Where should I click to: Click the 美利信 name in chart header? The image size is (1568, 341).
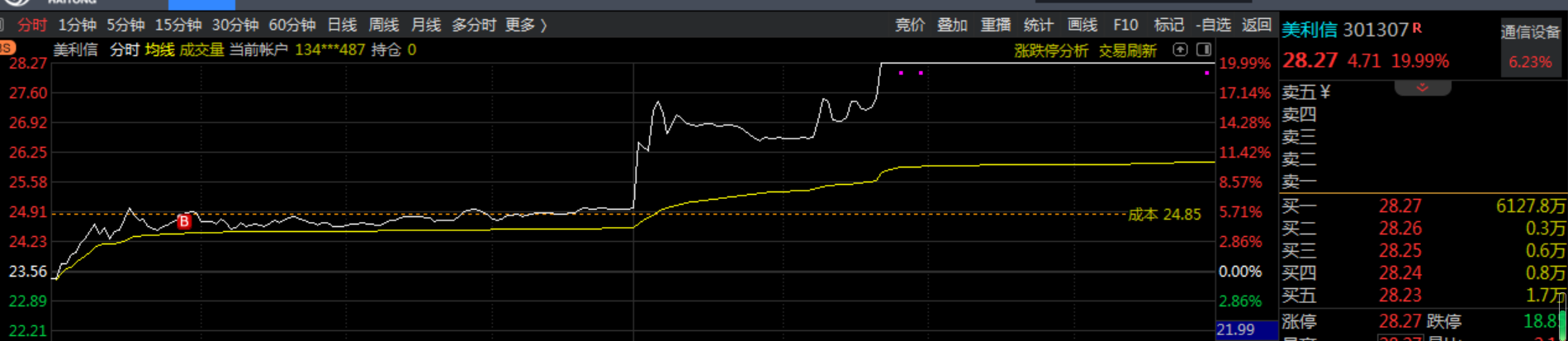coord(76,50)
